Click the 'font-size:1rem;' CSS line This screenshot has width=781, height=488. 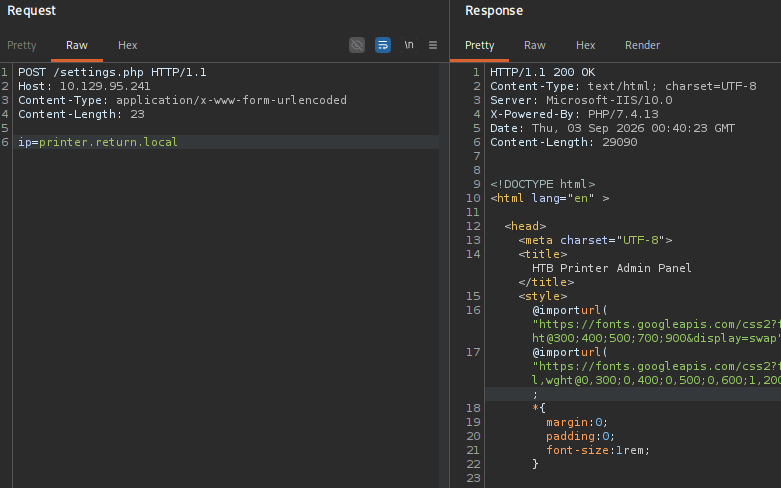(x=598, y=450)
